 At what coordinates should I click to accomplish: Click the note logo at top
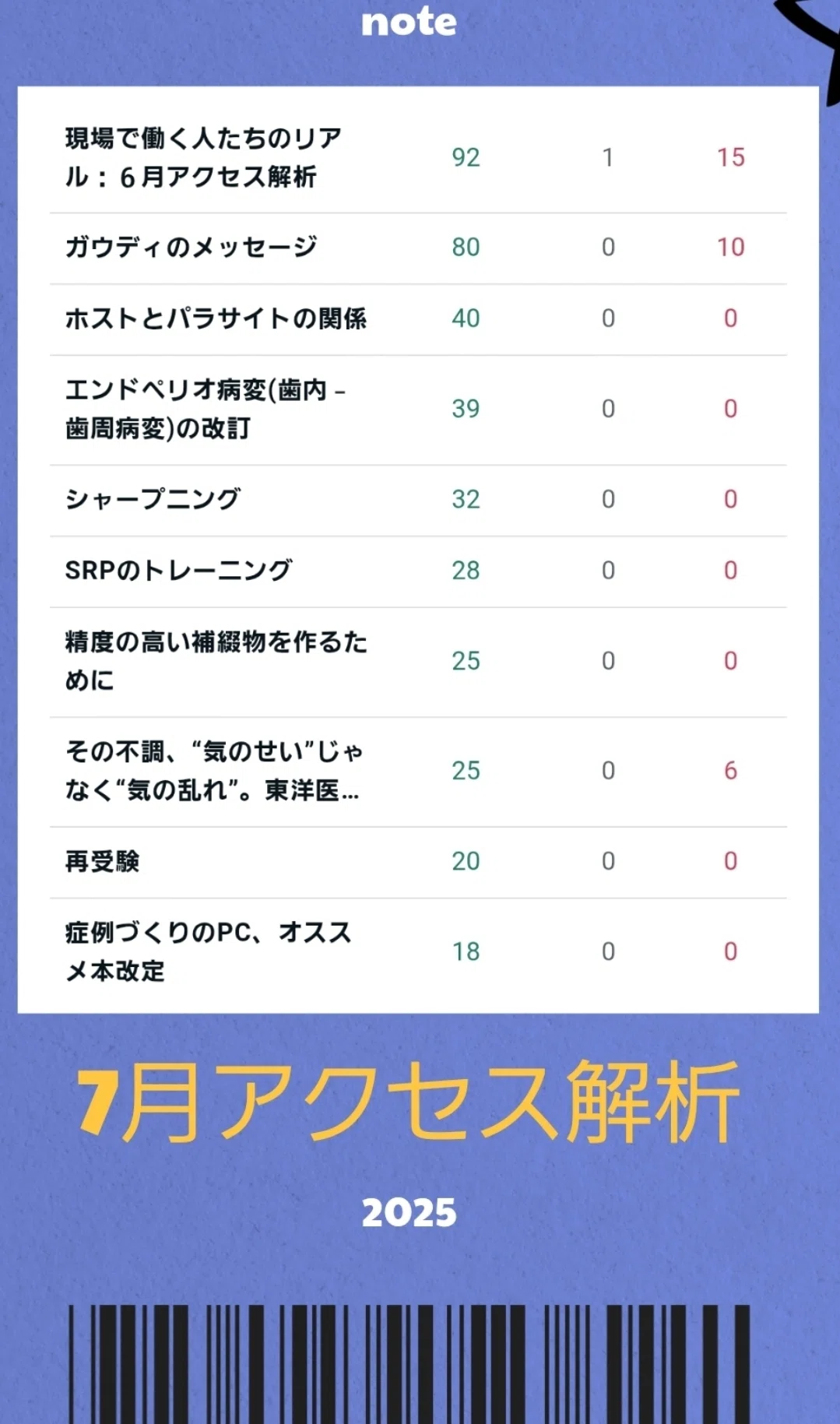coord(409,22)
